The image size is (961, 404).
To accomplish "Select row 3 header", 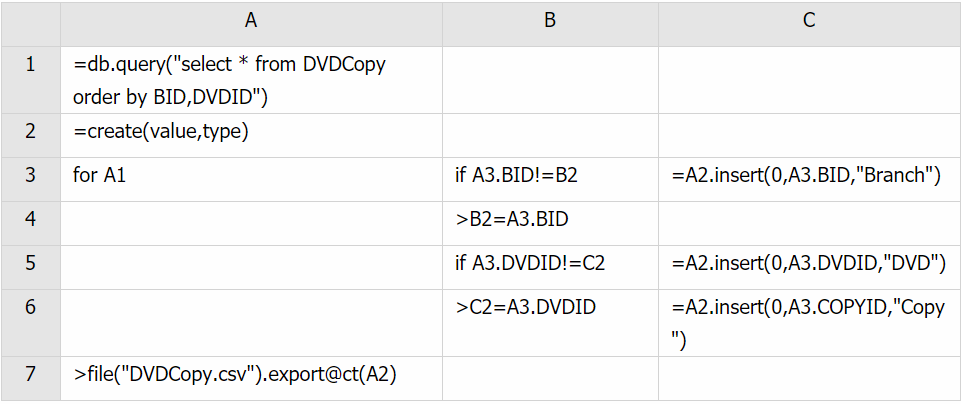I will pos(30,179).
